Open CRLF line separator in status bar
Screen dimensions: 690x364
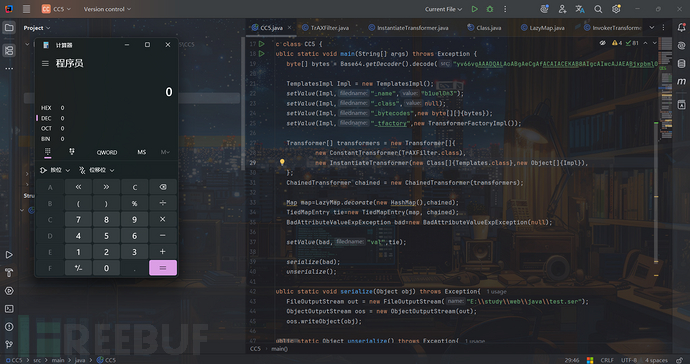[607, 360]
